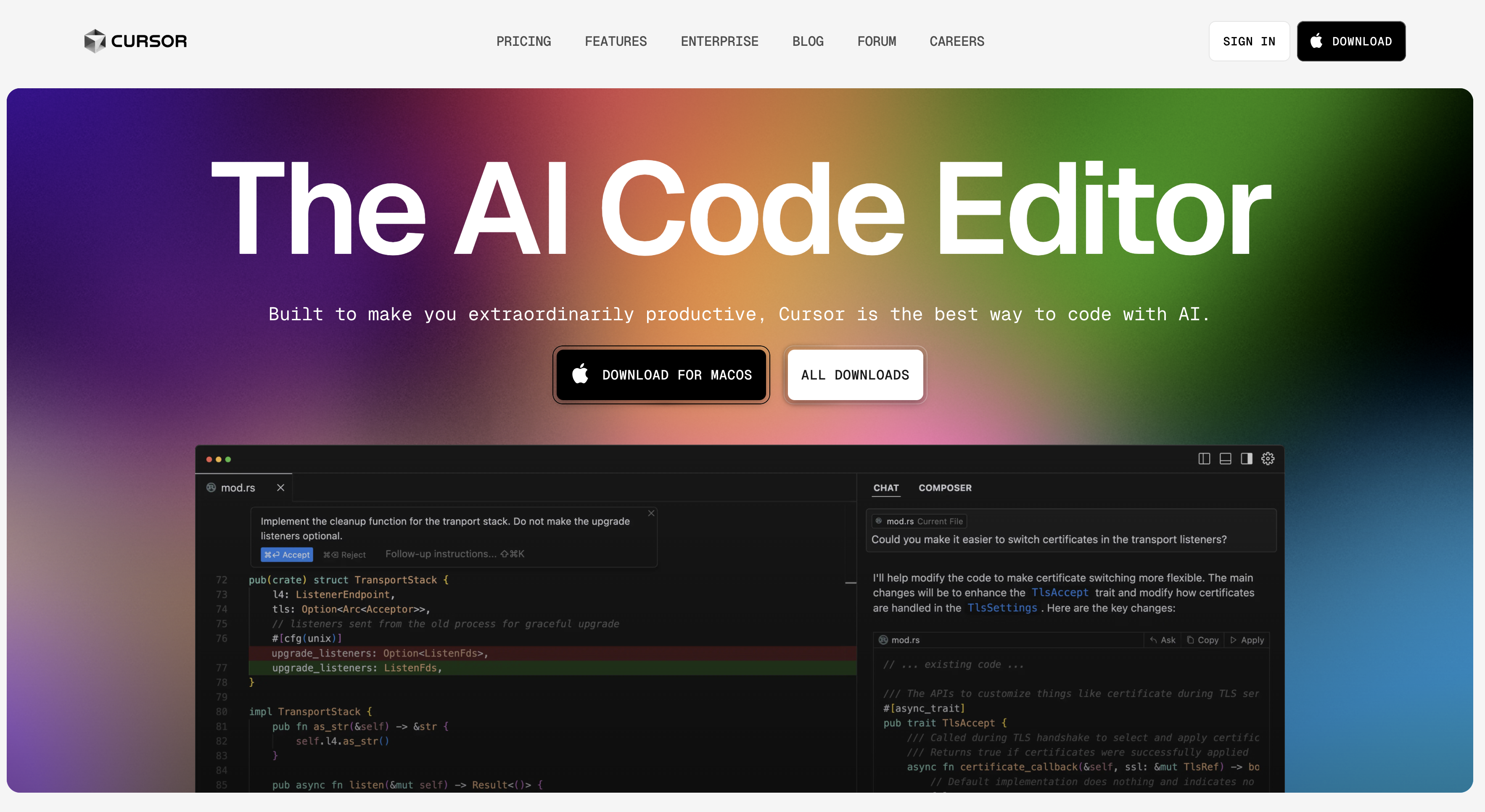Viewport: 1485px width, 812px height.
Task: Click the yellow window minimize dot
Action: (x=219, y=459)
